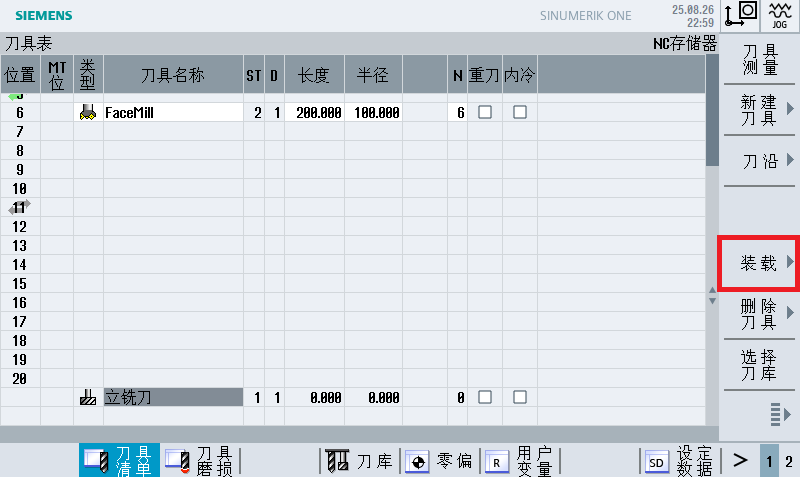The width and height of the screenshot is (800, 477).
Task: Click the tool table vertical scrollbar thumb
Action: point(712,110)
